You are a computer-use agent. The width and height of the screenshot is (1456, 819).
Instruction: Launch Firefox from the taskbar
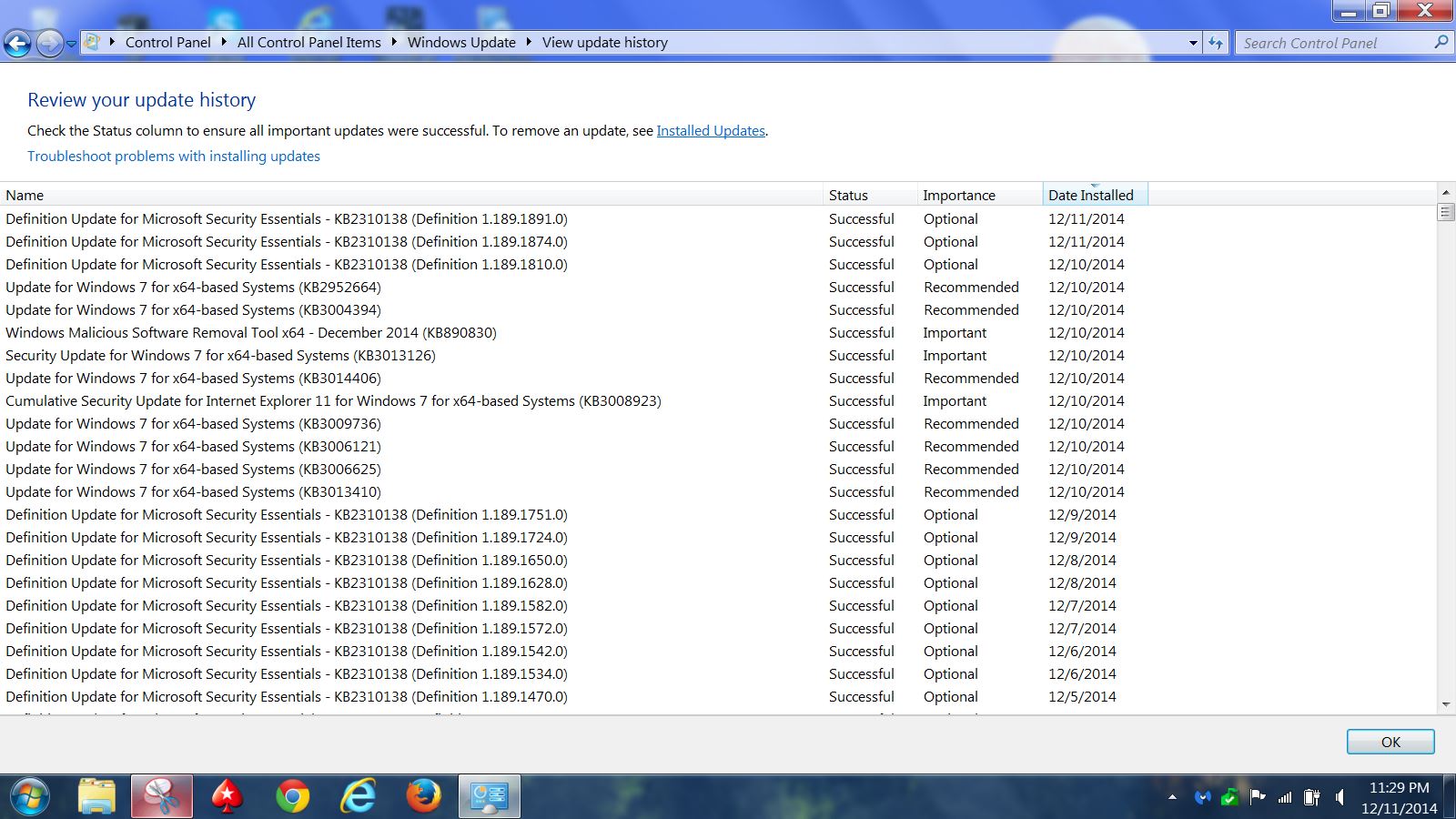pyautogui.click(x=423, y=797)
